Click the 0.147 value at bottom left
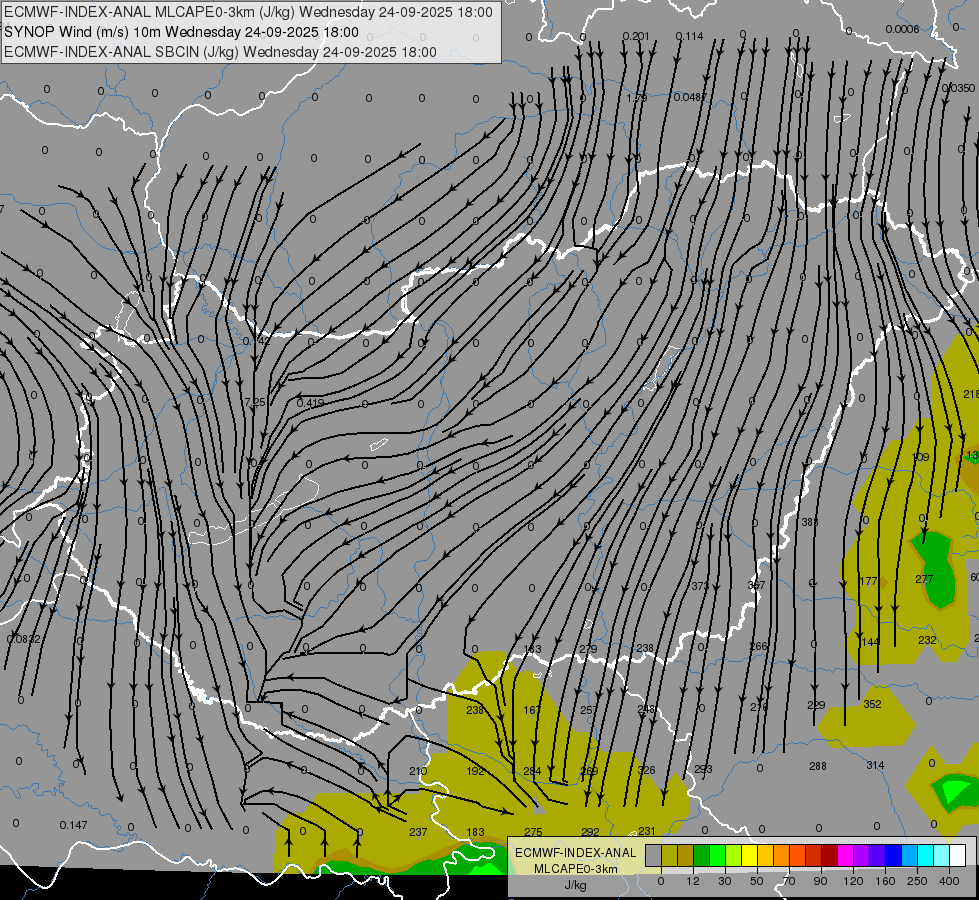 74,825
